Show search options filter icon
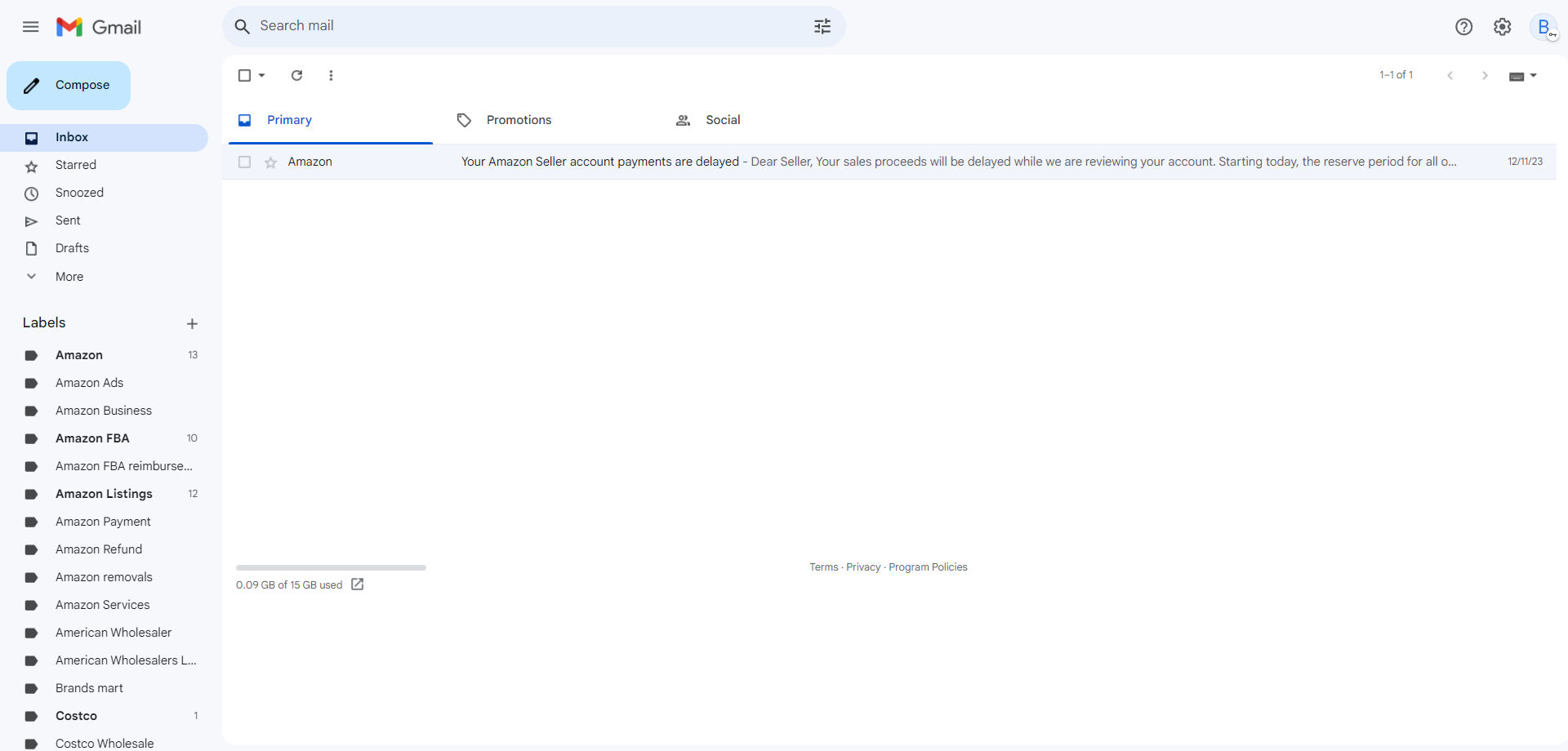 [822, 26]
